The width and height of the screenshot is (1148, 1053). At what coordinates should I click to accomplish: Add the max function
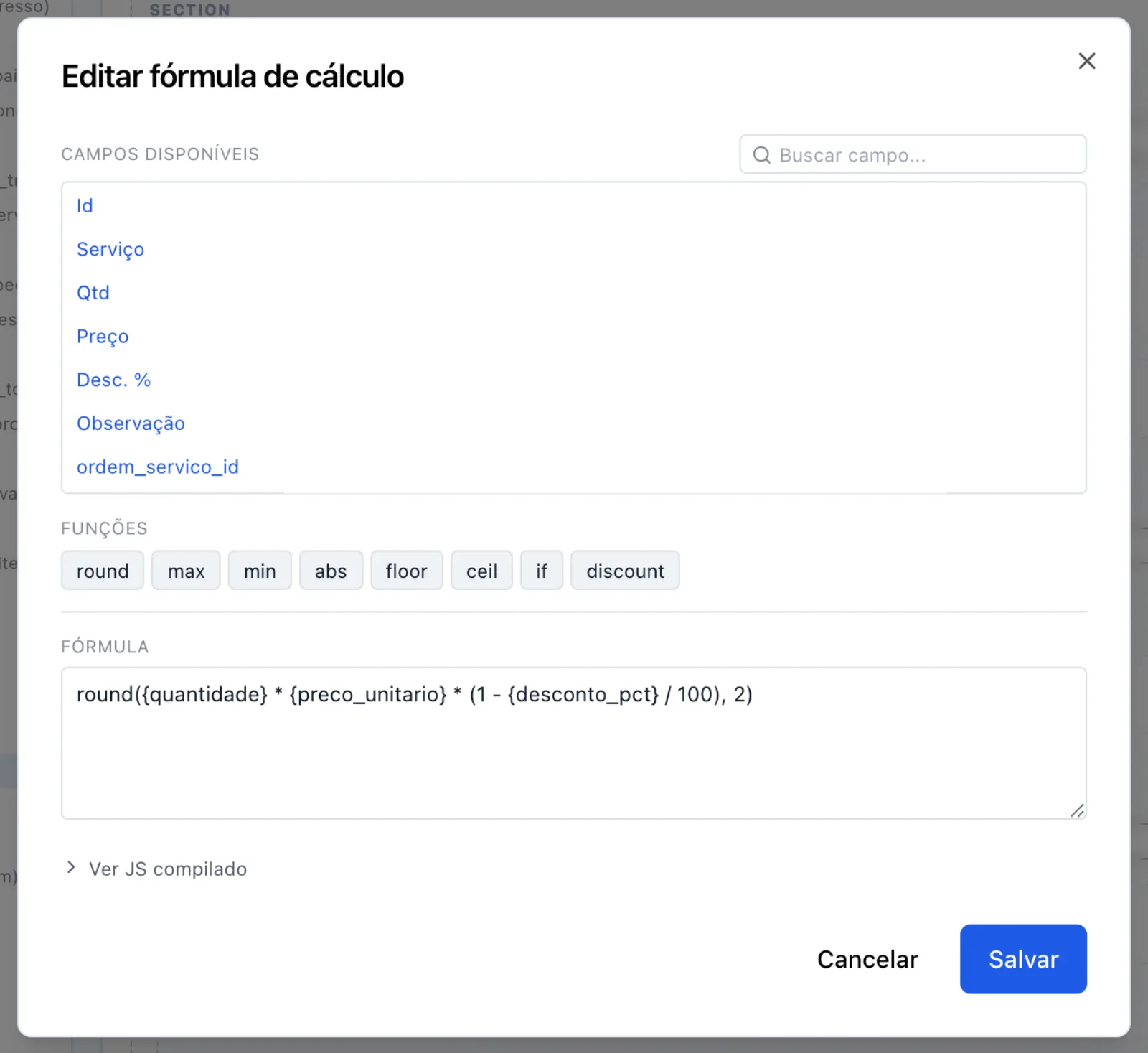pyautogui.click(x=186, y=571)
